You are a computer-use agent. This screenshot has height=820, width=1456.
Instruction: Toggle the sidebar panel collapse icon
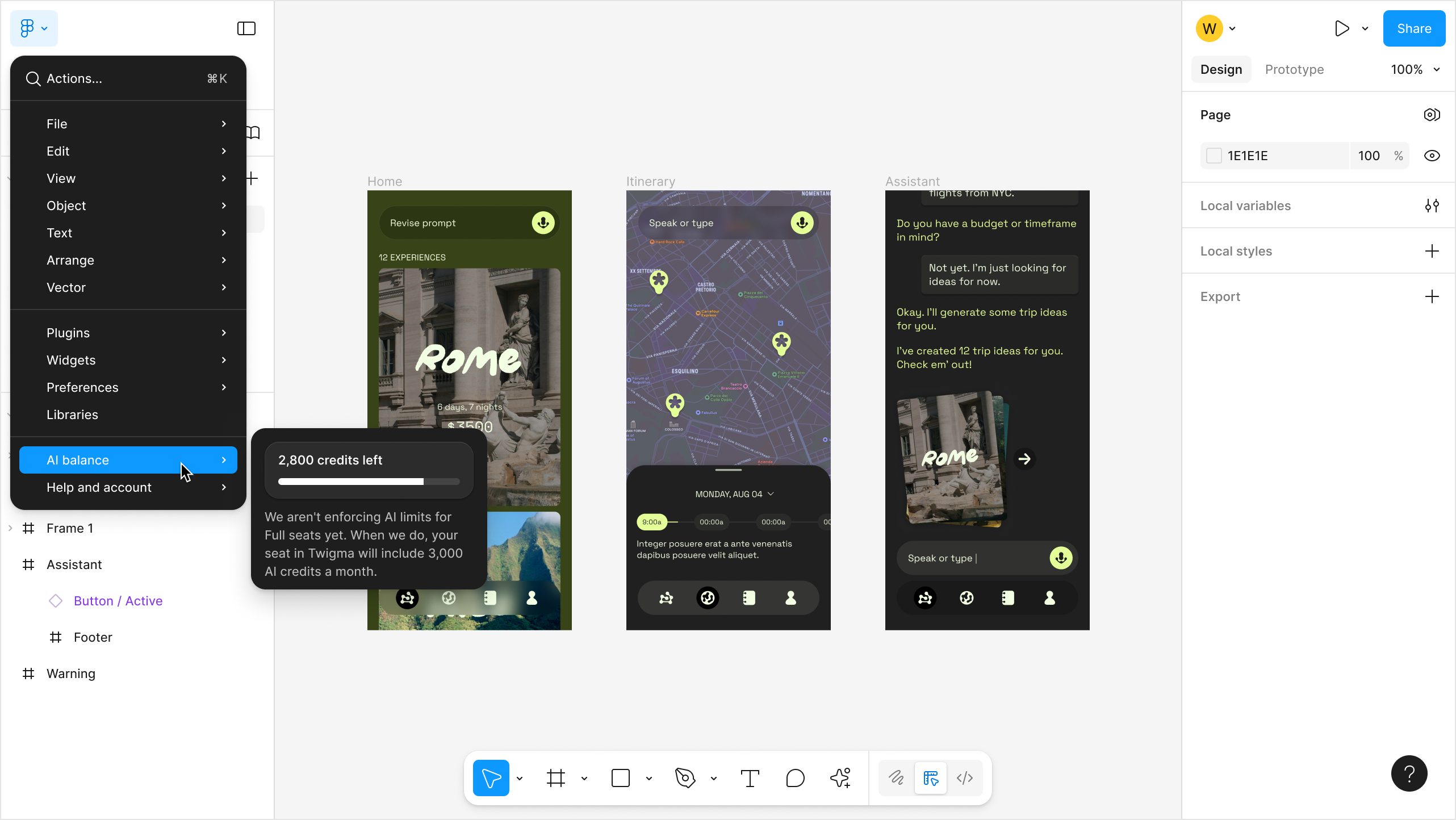(x=246, y=28)
